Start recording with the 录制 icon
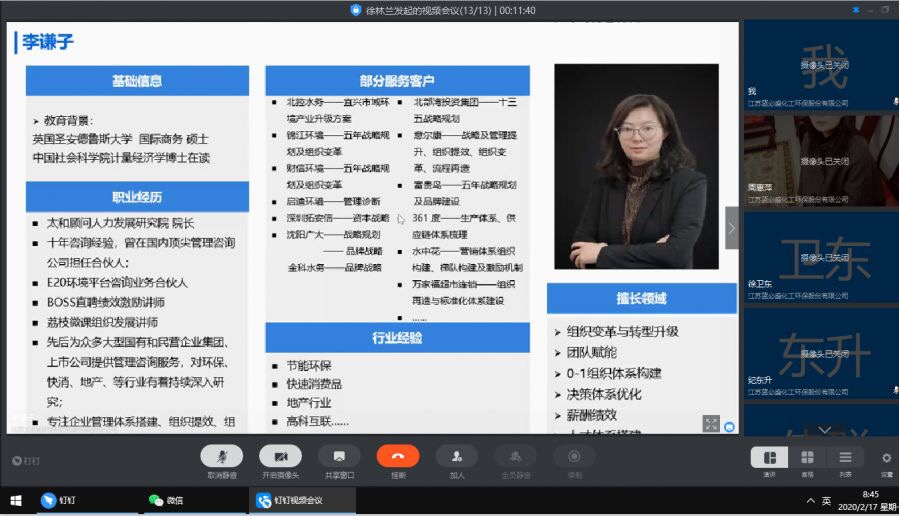 point(574,457)
